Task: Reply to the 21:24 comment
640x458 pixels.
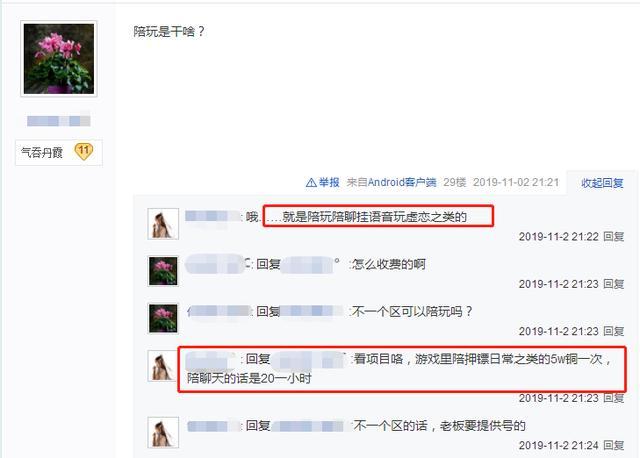Action: pyautogui.click(x=613, y=445)
